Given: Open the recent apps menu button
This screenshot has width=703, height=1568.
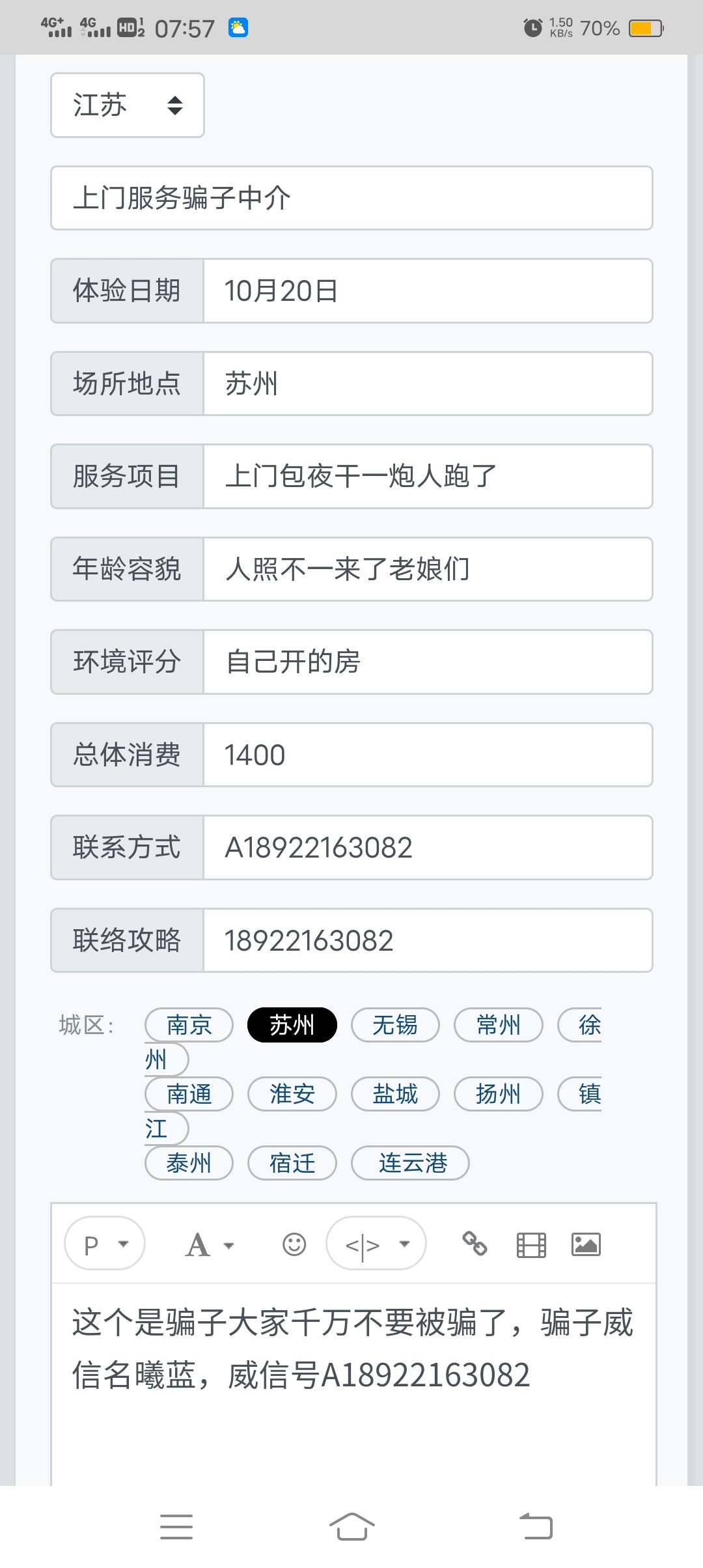Looking at the screenshot, I should (x=176, y=1526).
